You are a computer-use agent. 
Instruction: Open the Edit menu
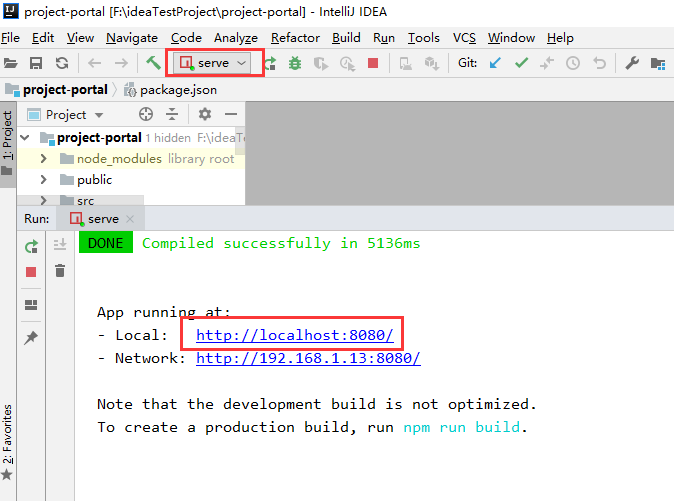coord(43,38)
